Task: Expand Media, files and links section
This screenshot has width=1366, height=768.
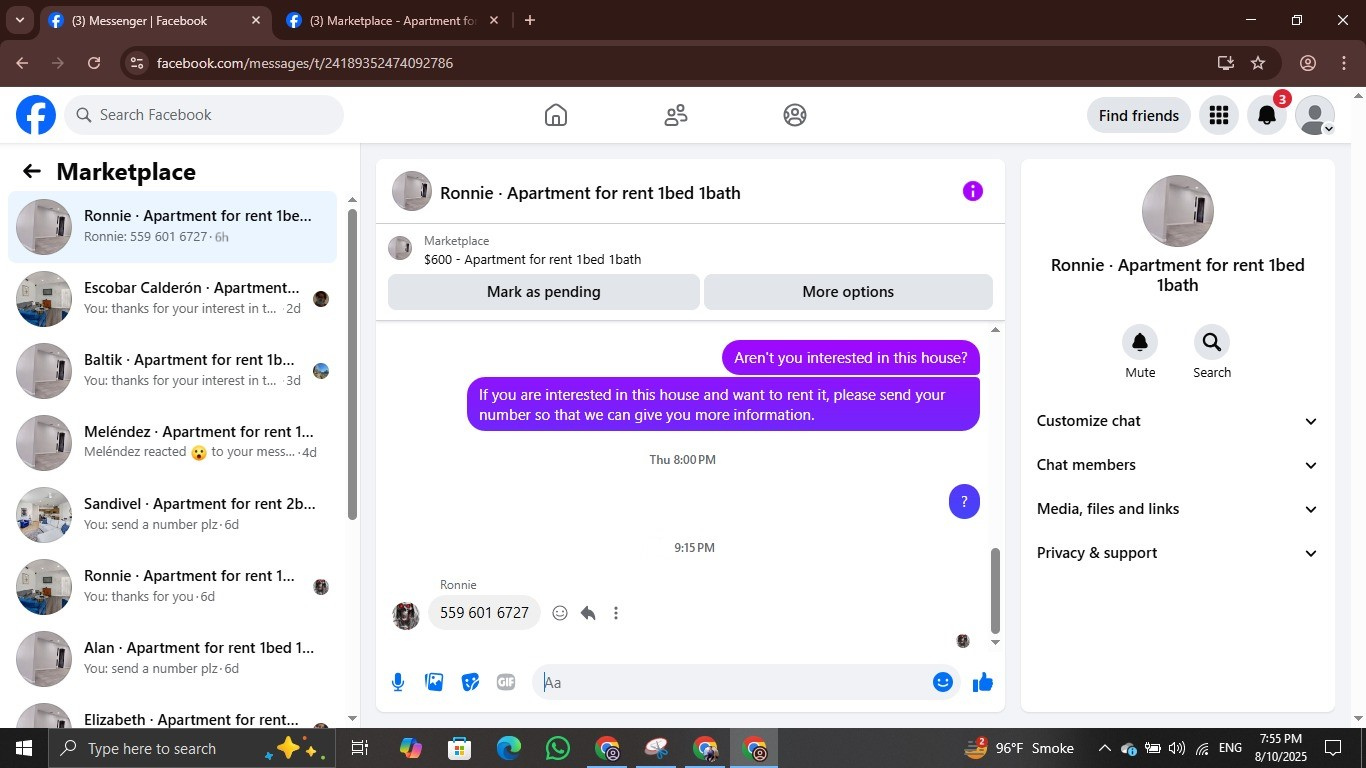Action: pos(1177,509)
